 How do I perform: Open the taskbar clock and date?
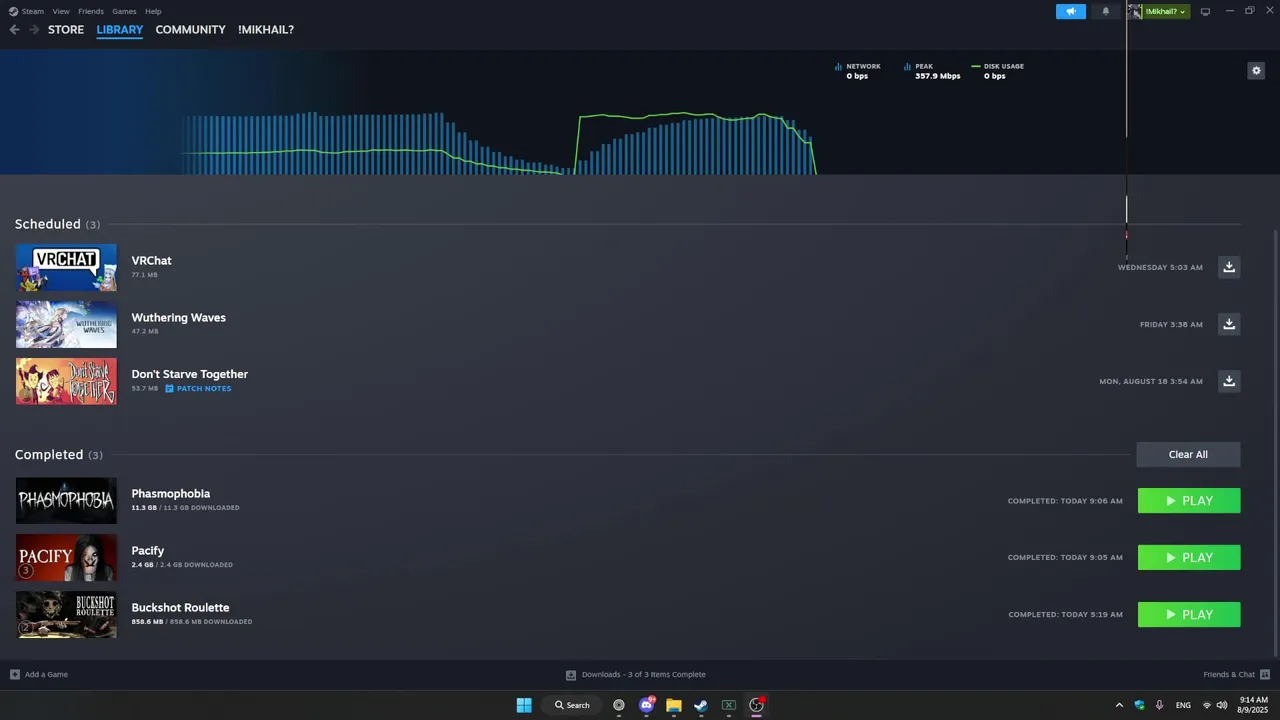1254,705
